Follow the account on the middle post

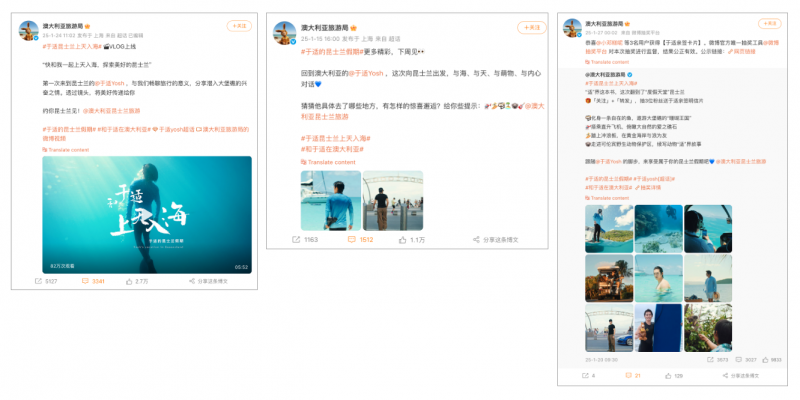pos(532,28)
